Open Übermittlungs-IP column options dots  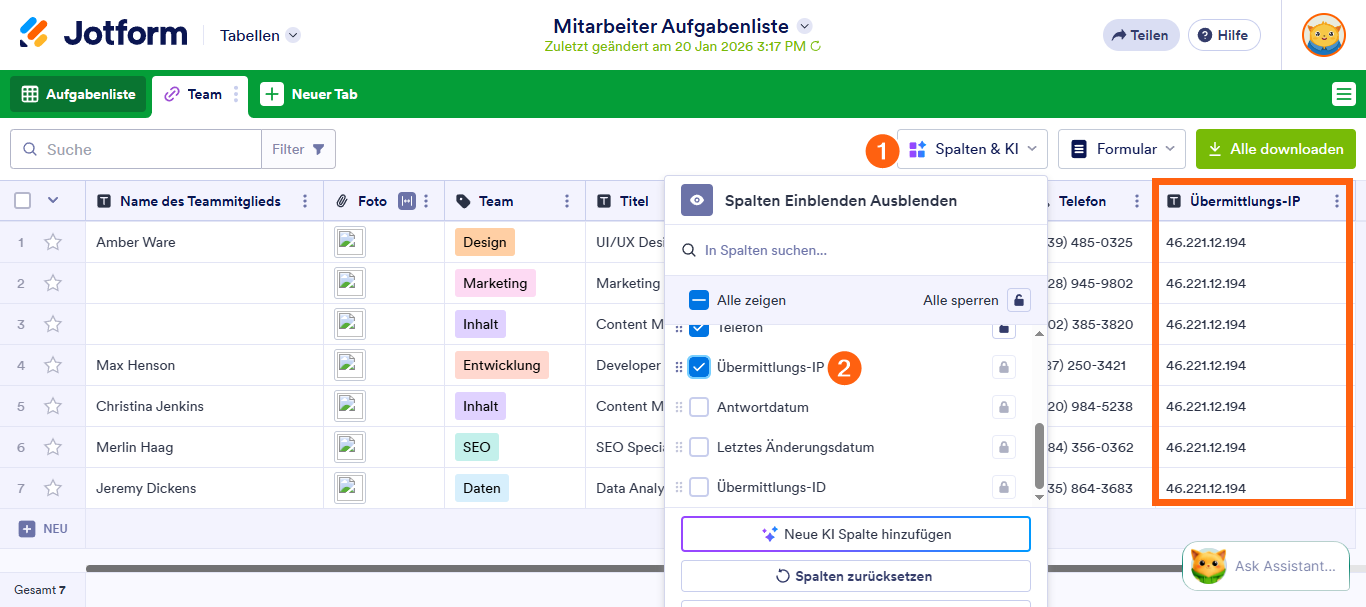[1337, 201]
